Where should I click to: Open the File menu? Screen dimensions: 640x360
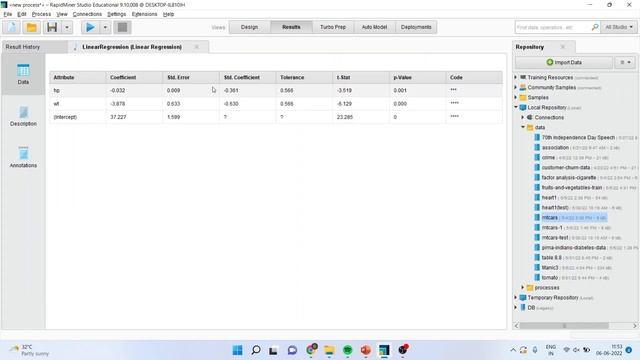point(8,14)
